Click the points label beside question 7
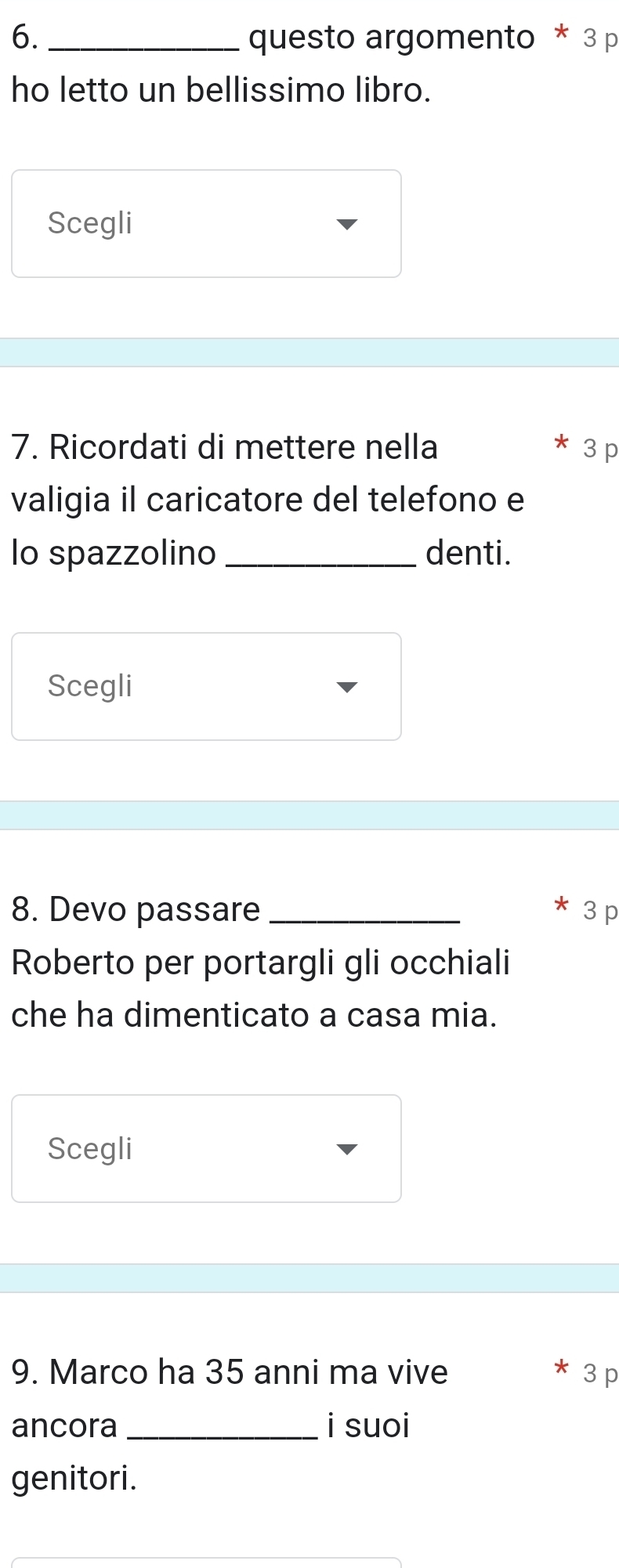619x1568 pixels. [x=600, y=449]
